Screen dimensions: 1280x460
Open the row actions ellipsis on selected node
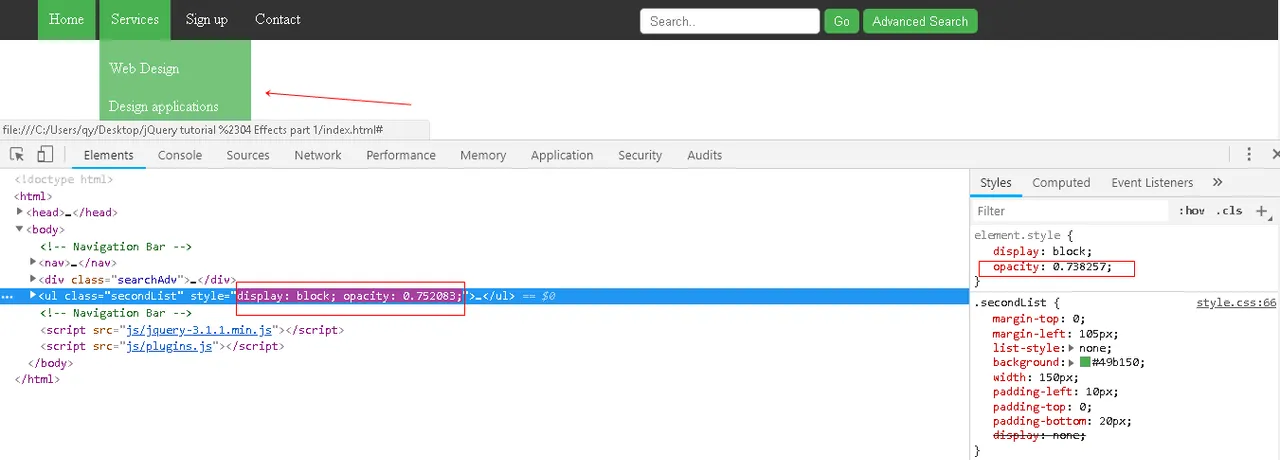click(9, 297)
